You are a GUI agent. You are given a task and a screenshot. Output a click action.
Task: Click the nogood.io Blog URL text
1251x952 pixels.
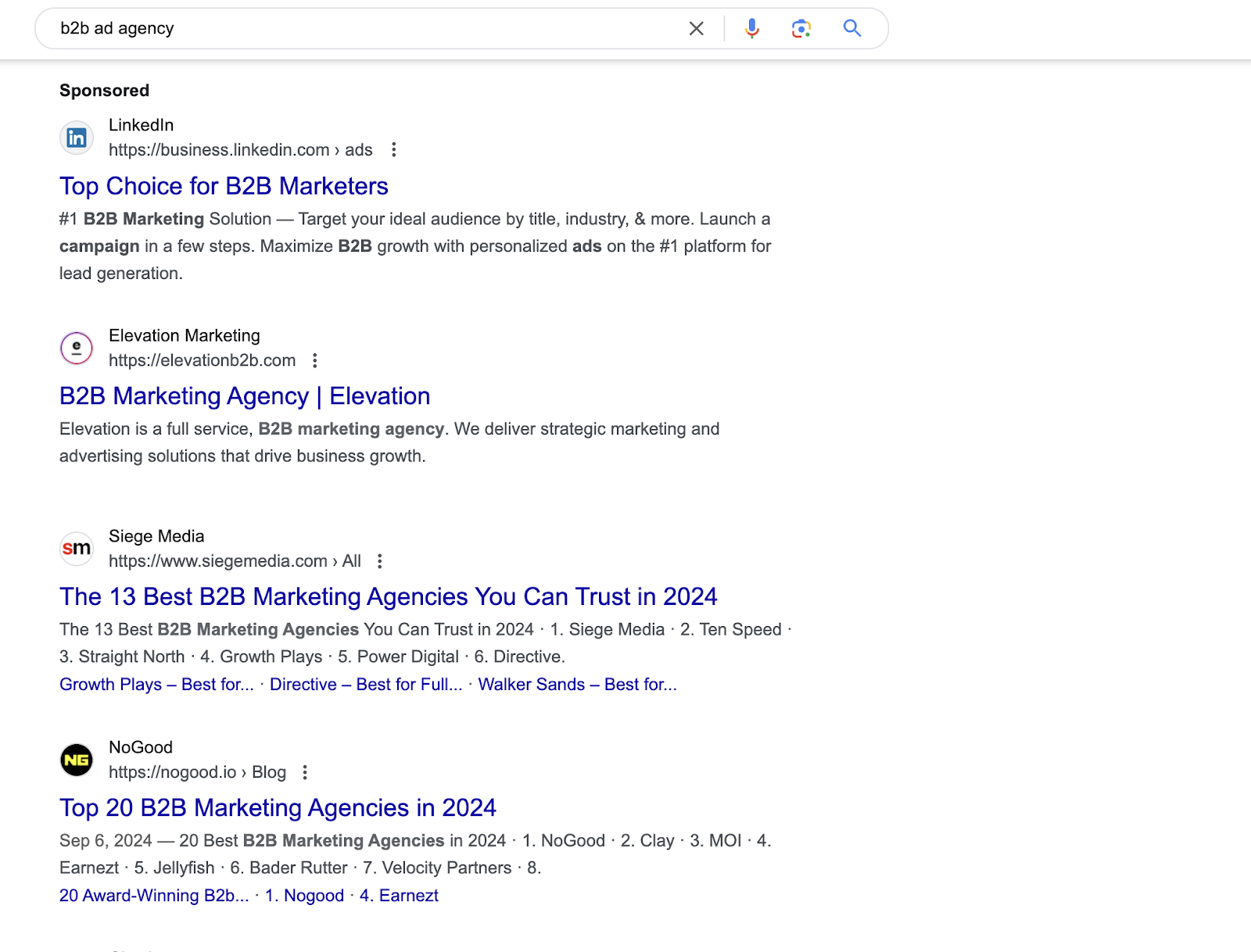(197, 772)
